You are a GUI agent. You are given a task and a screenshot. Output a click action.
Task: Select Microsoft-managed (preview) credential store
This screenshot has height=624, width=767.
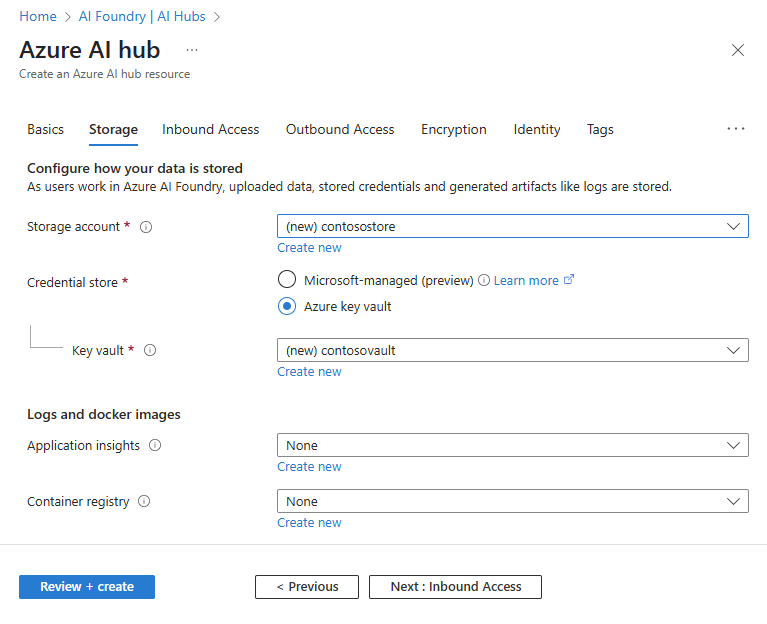(x=287, y=280)
